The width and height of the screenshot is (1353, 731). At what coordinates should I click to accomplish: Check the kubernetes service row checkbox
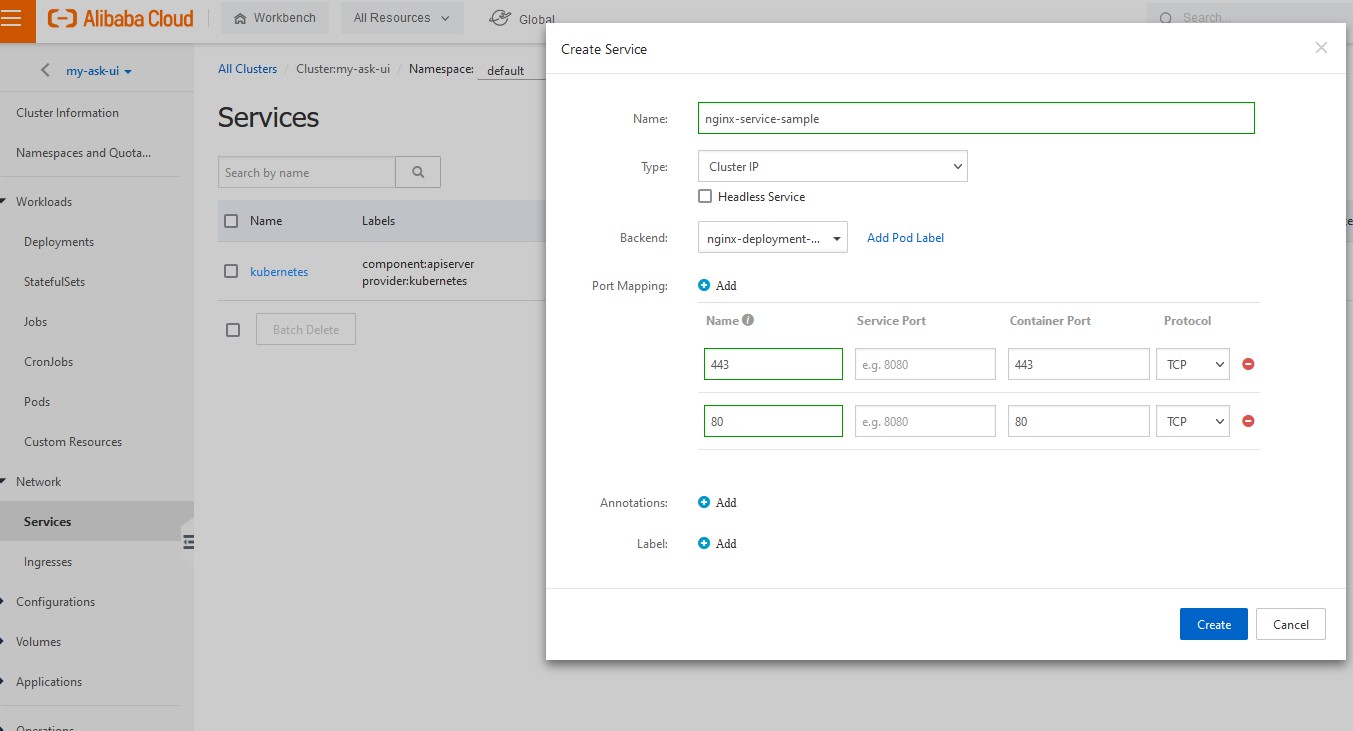click(231, 271)
